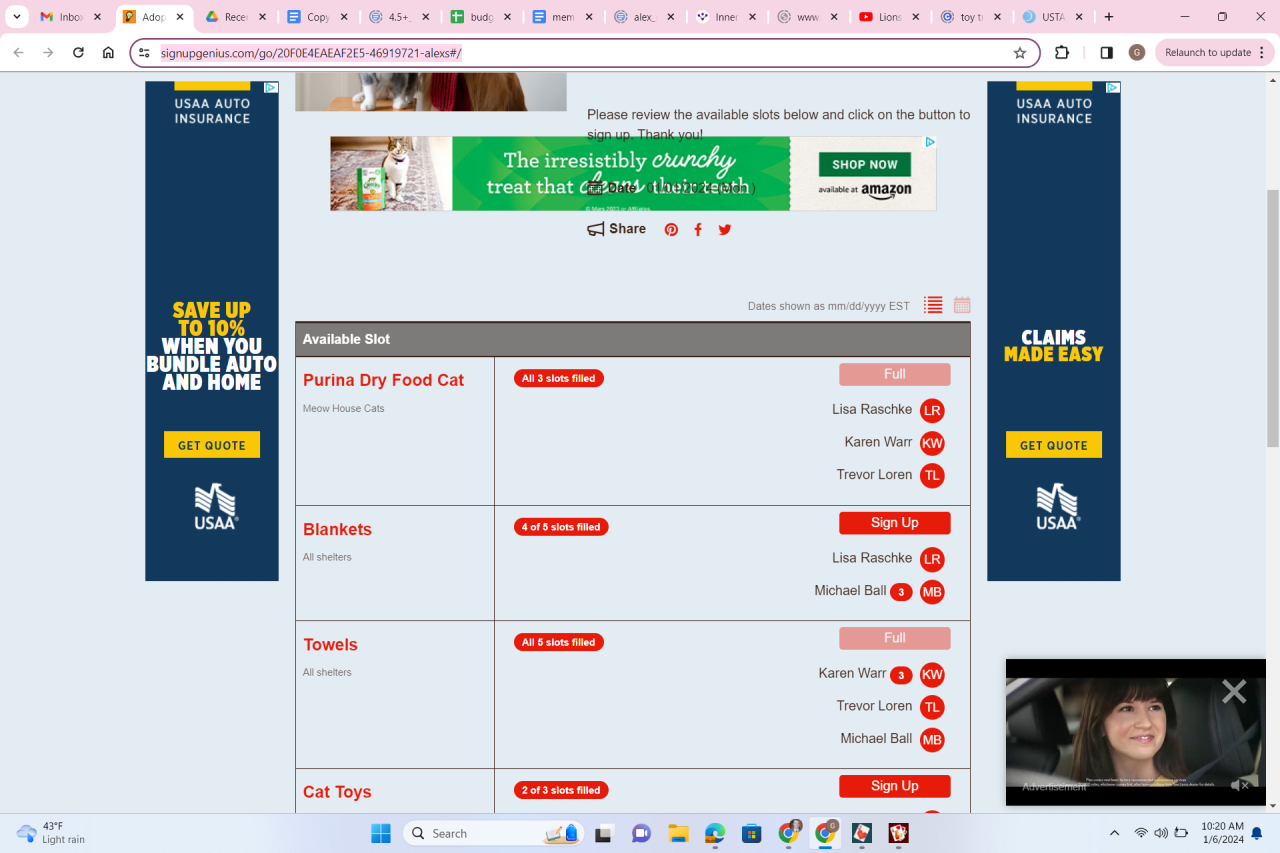This screenshot has height=853, width=1280.
Task: Click the megaphone Share link
Action: tap(617, 229)
